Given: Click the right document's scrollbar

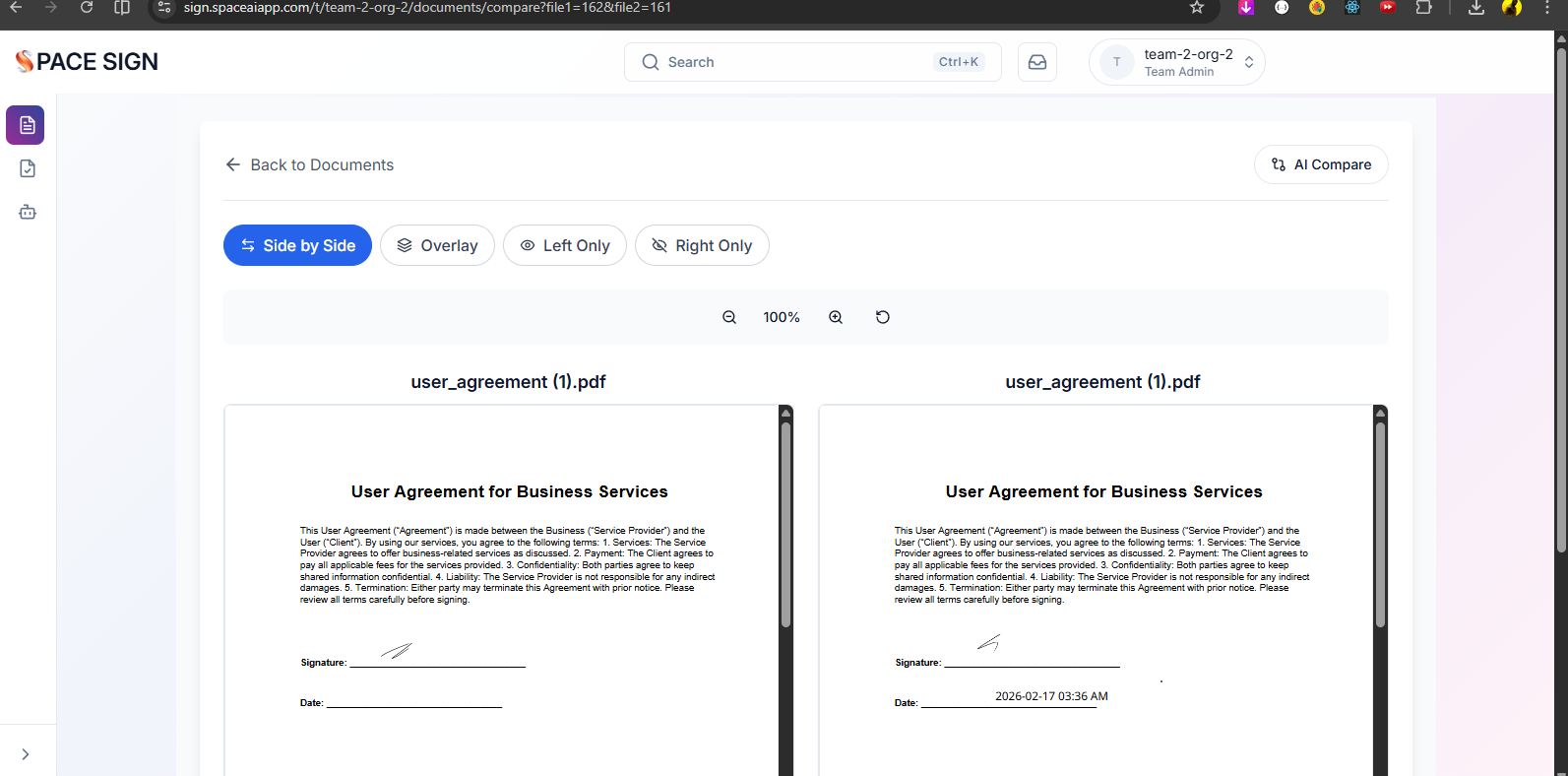Looking at the screenshot, I should point(1380,524).
